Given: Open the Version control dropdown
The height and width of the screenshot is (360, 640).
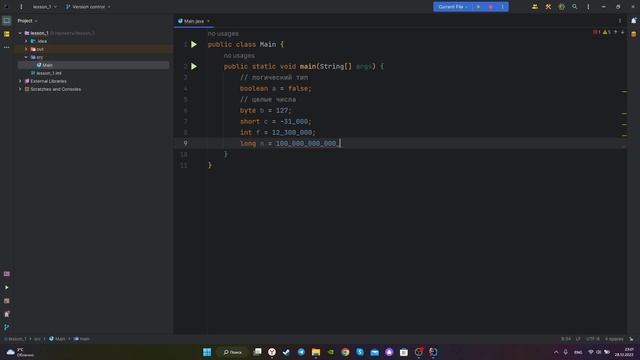Looking at the screenshot, I should (x=88, y=7).
